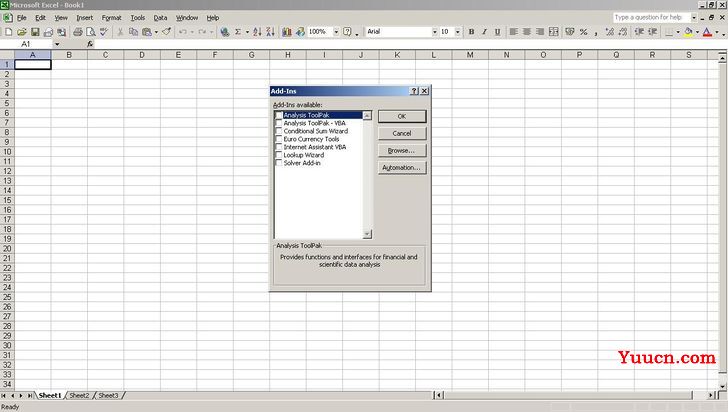Viewport: 728px width, 412px height.
Task: Click the AutoSum sigma icon
Action: pos(238,32)
